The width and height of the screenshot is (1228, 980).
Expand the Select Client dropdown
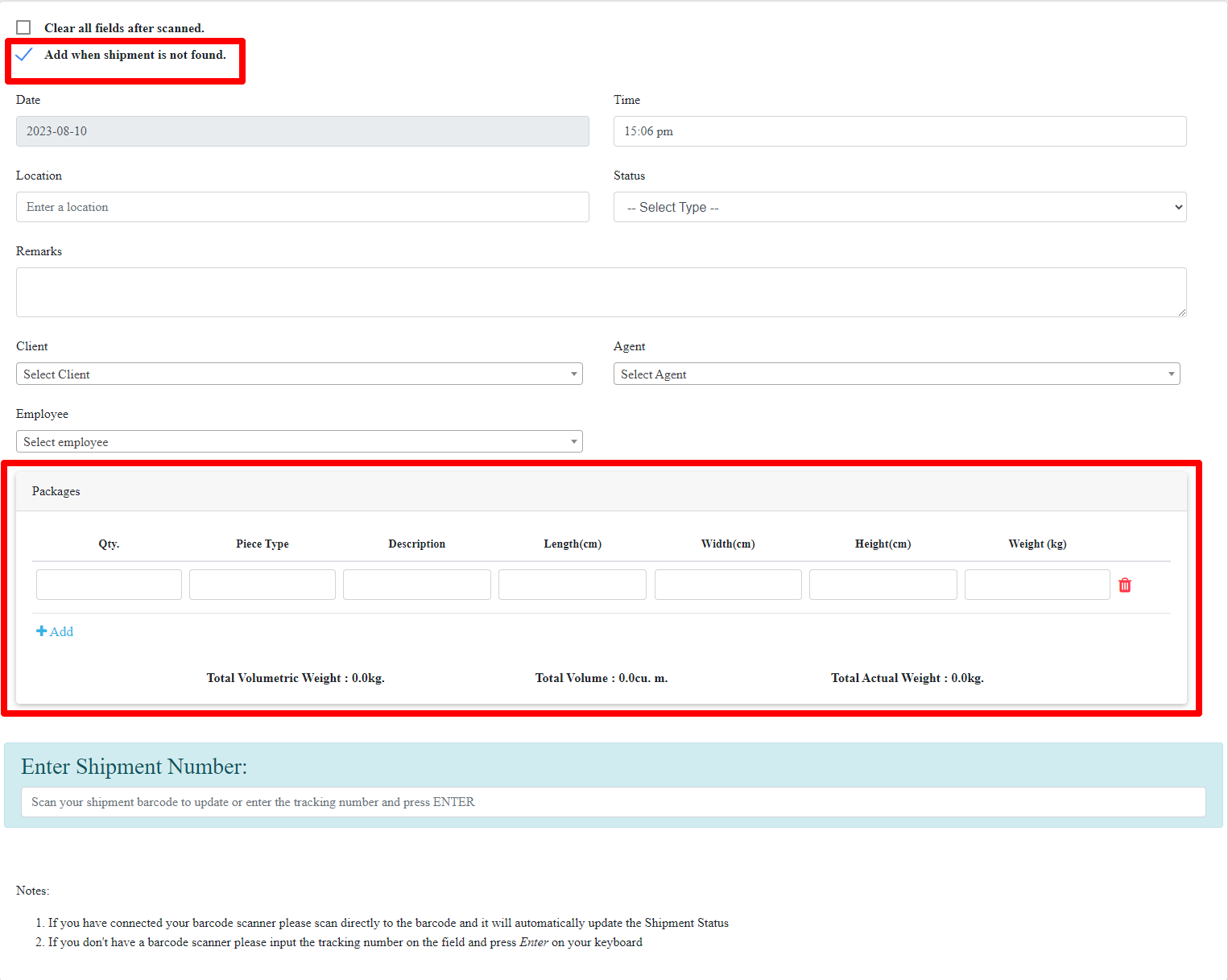299,374
